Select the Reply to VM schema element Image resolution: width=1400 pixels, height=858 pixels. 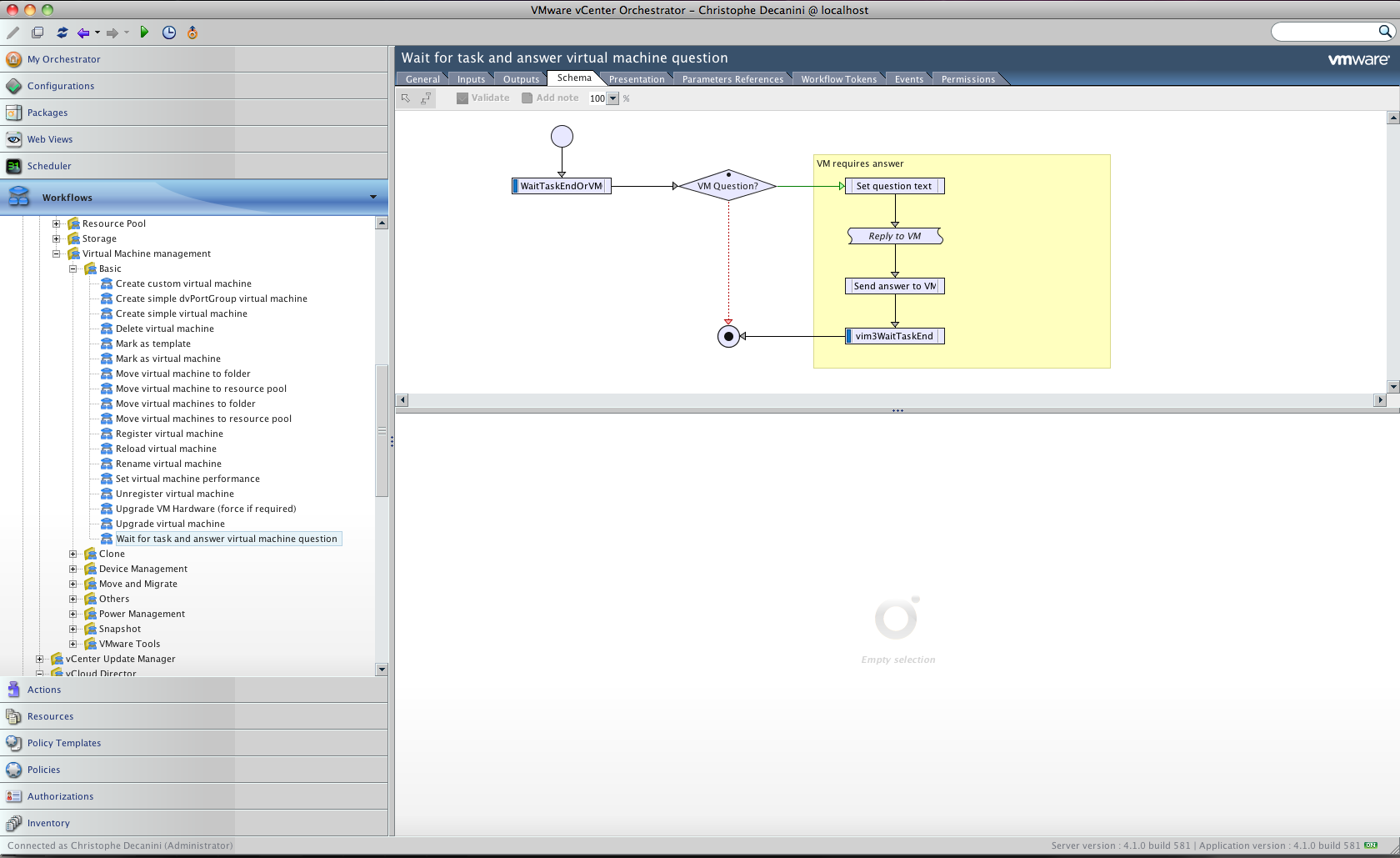(x=895, y=236)
